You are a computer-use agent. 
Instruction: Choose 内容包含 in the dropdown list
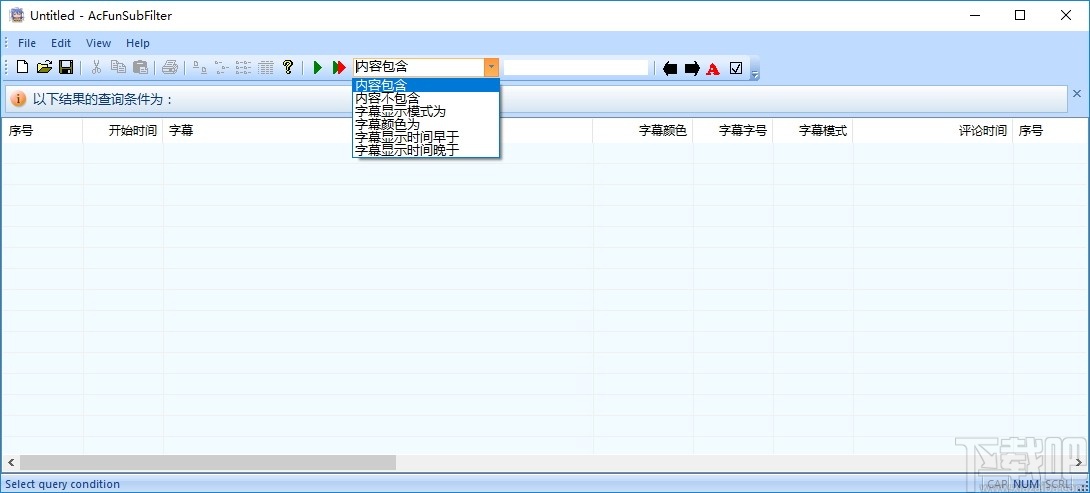pyautogui.click(x=426, y=86)
